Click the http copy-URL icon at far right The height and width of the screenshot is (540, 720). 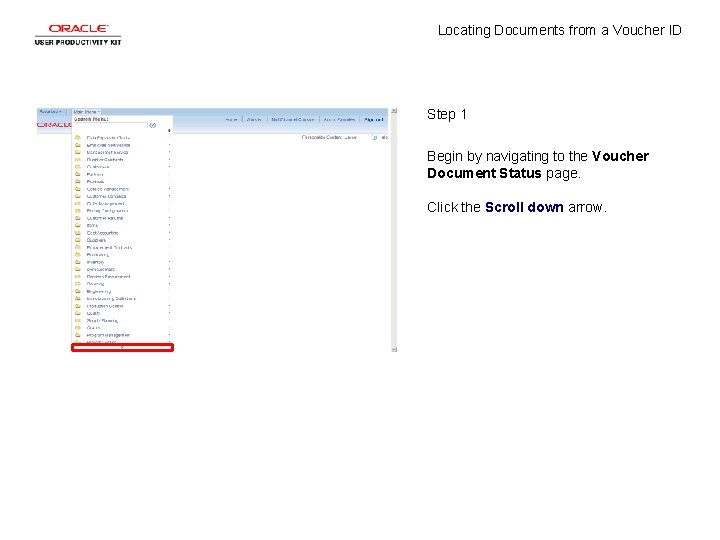click(384, 137)
